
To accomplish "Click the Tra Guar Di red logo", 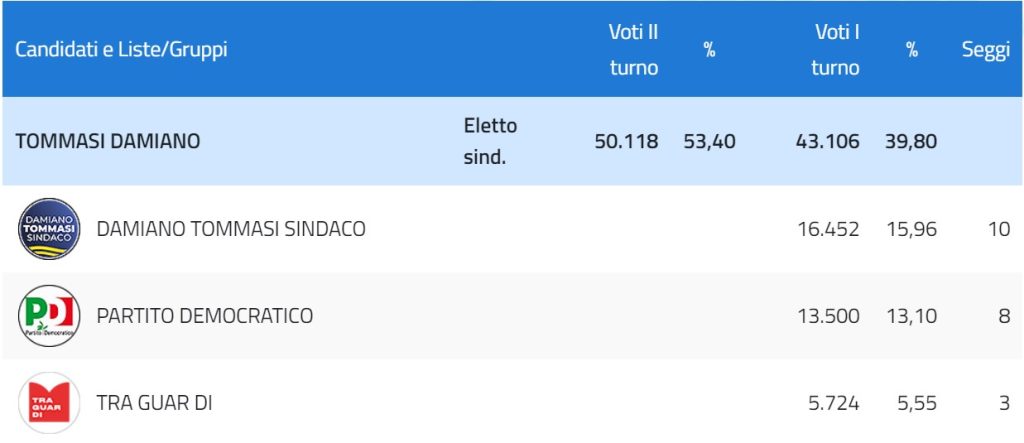I will tap(49, 402).
